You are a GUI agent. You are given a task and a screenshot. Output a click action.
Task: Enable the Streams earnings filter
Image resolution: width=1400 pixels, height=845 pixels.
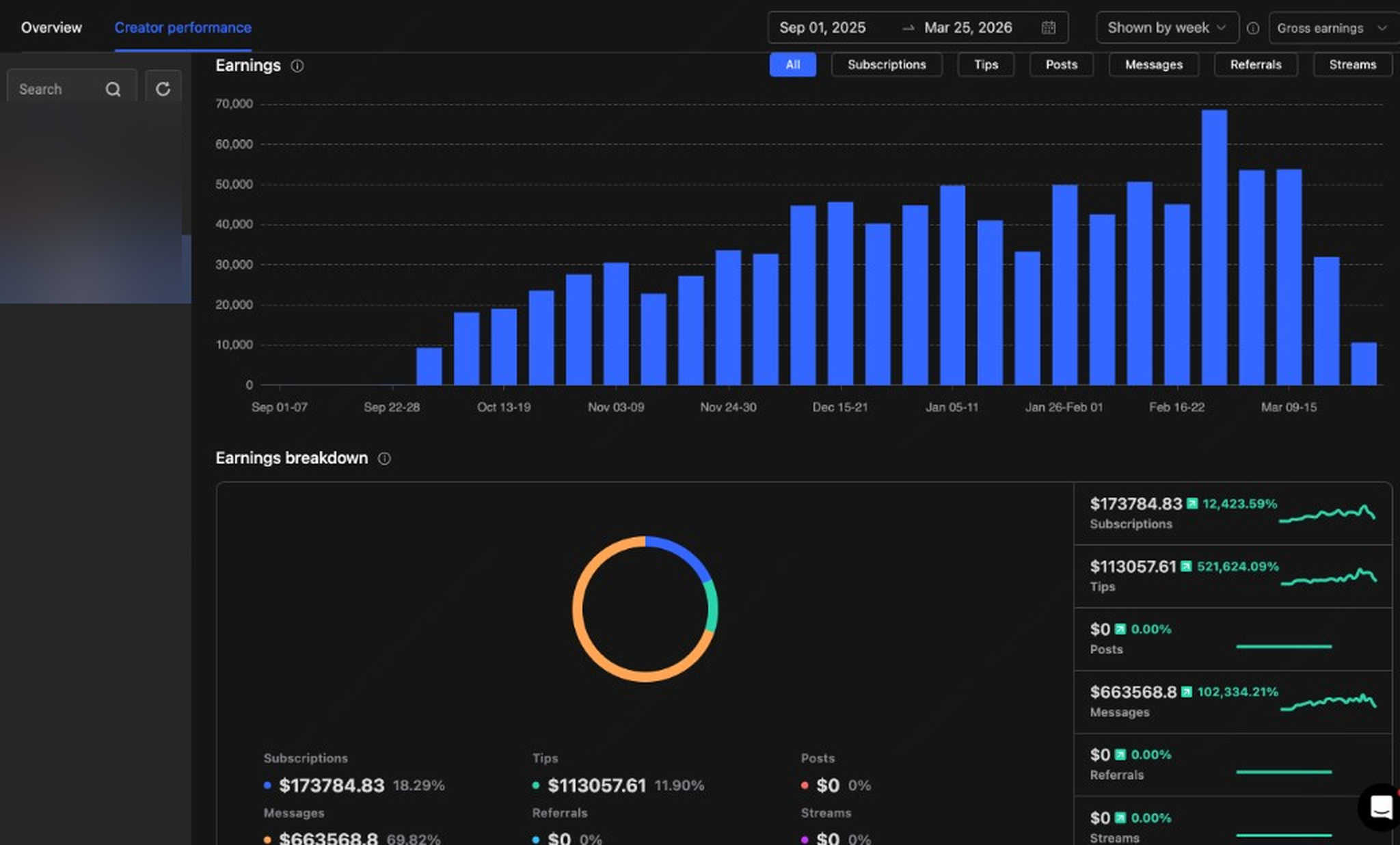pyautogui.click(x=1352, y=64)
